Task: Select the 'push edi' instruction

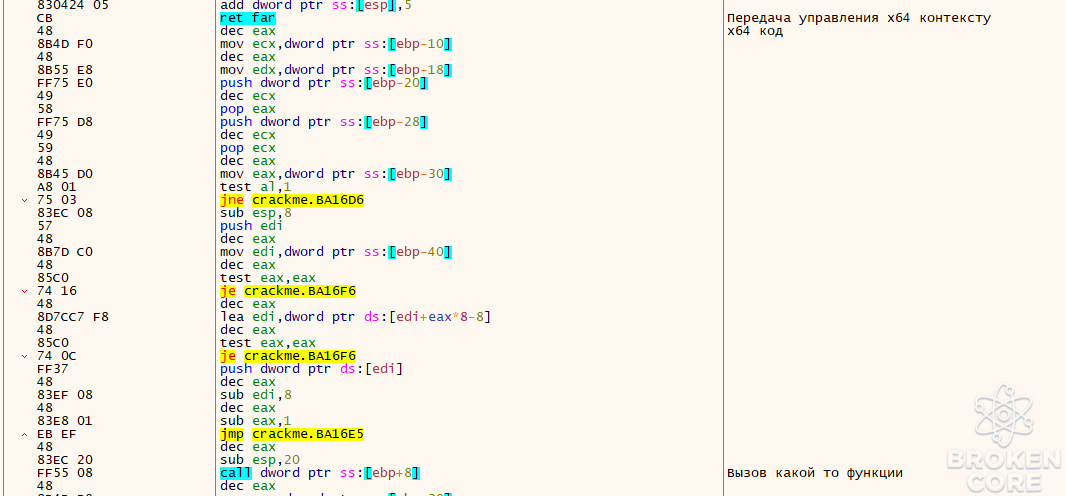Action: [252, 226]
